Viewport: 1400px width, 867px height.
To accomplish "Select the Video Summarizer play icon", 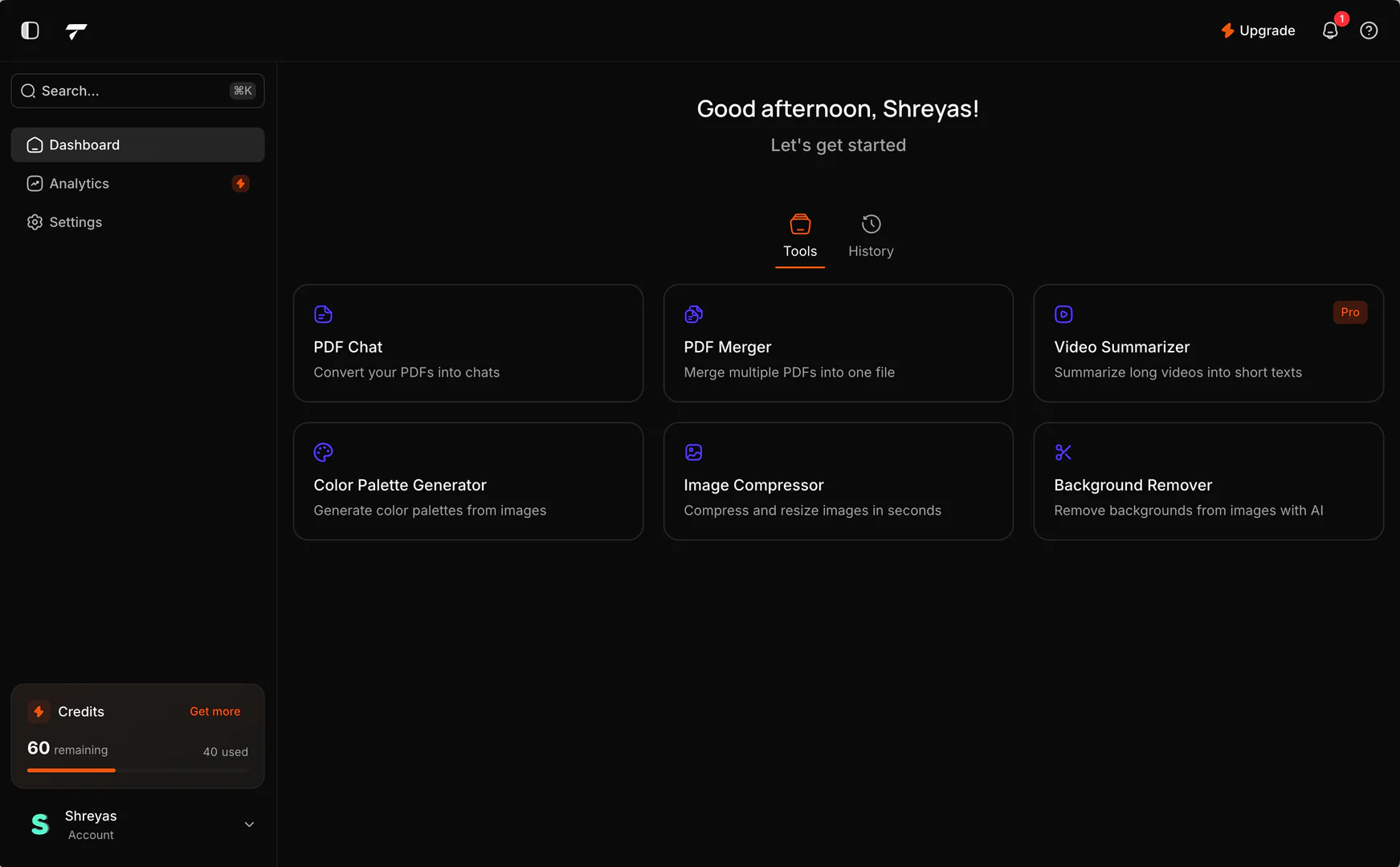I will pyautogui.click(x=1063, y=314).
